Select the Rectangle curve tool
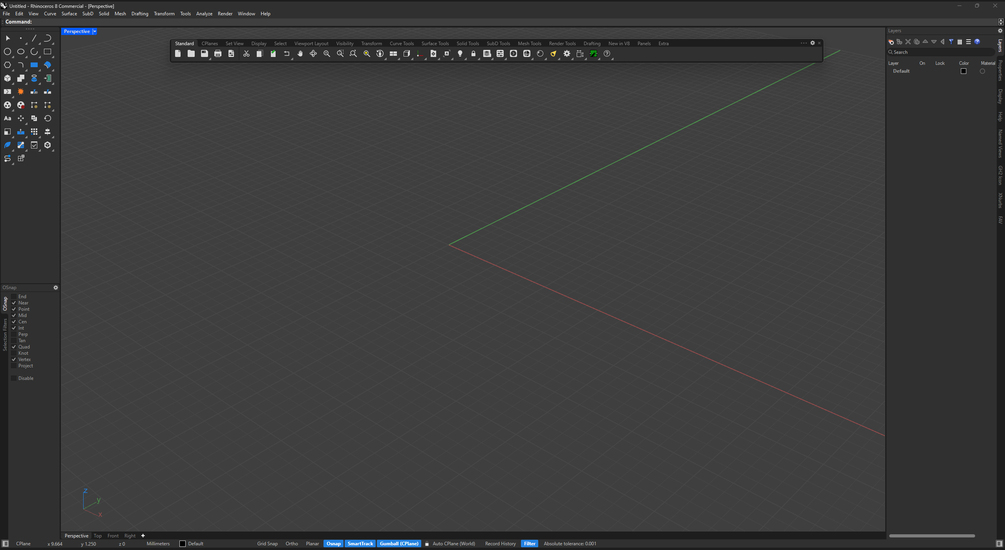The image size is (1005, 550). 47,52
